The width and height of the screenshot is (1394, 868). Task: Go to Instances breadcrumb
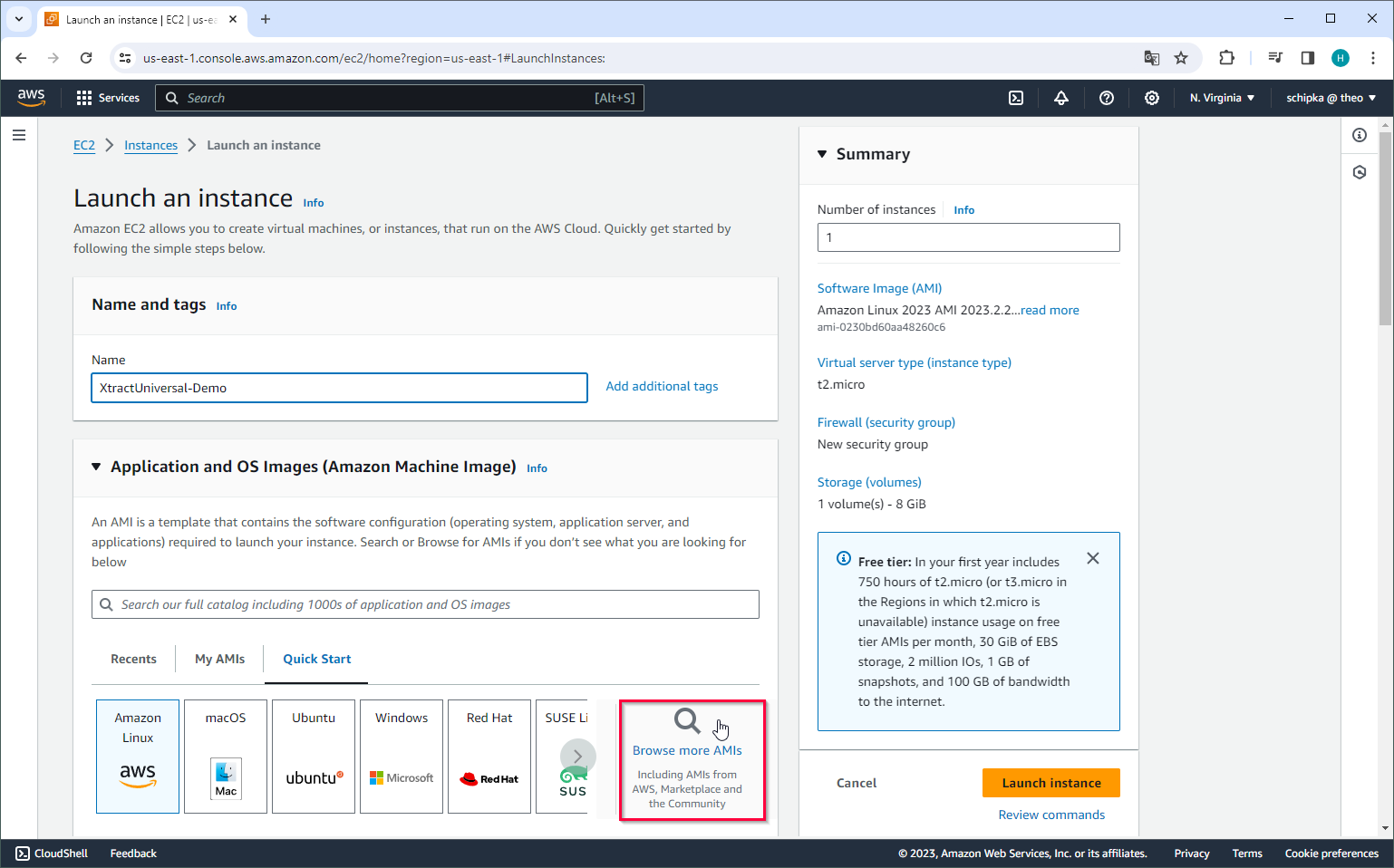coord(150,145)
